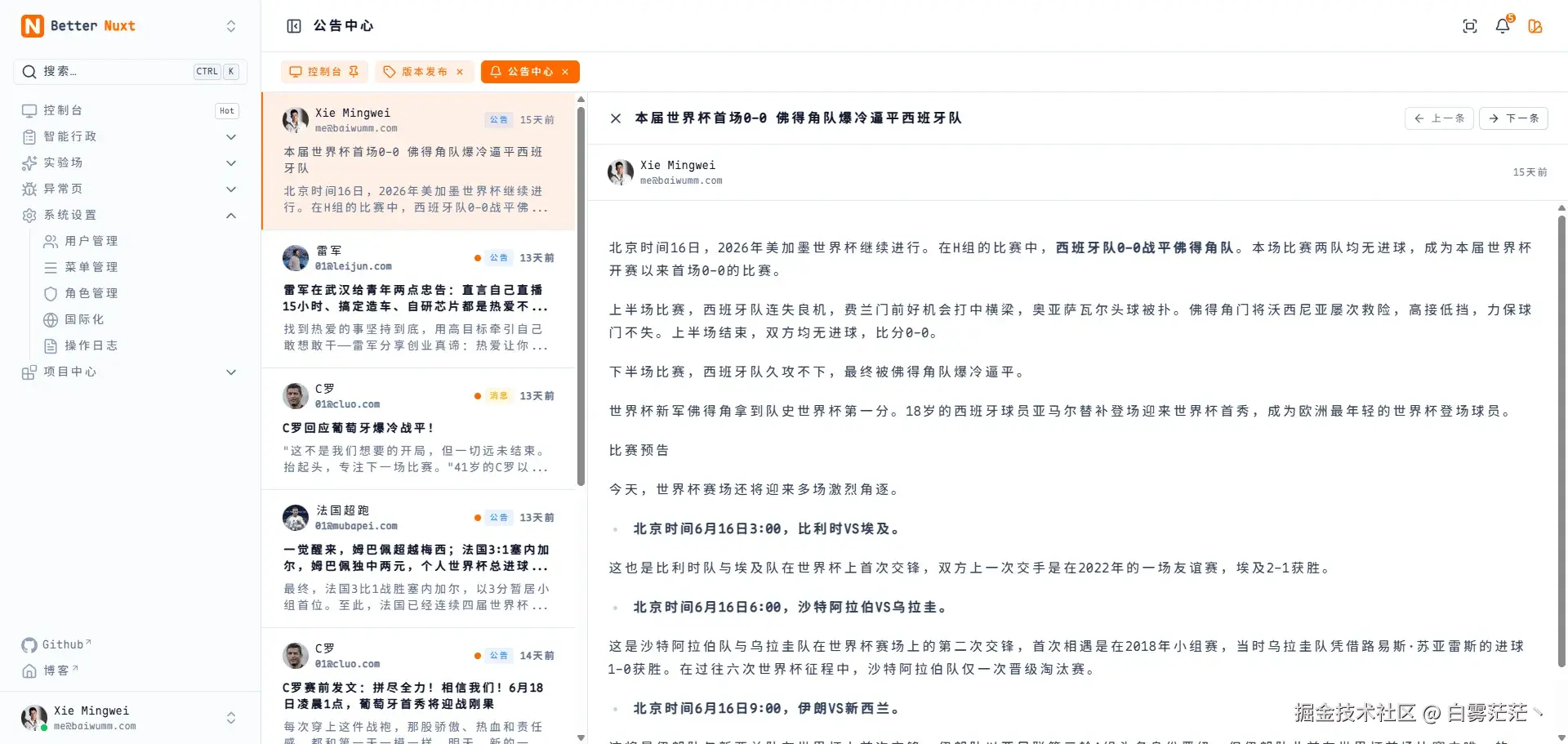1568x744 pixels.
Task: Click the 北京时间6月16日3:00 比利时VS埃及 line
Action: (767, 528)
